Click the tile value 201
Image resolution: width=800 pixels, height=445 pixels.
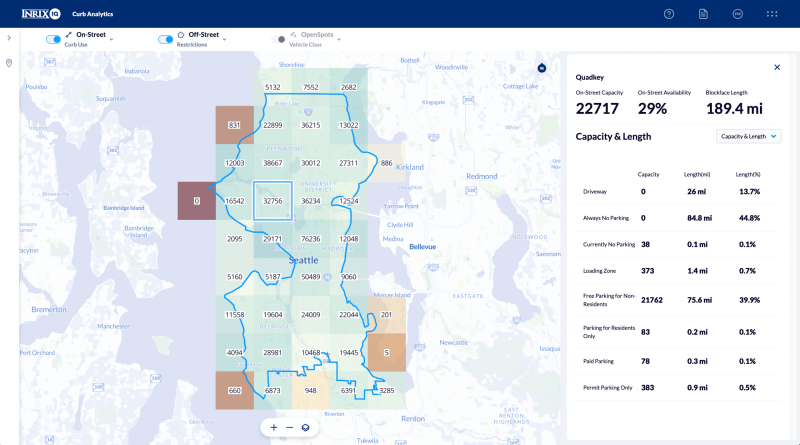[x=387, y=315]
